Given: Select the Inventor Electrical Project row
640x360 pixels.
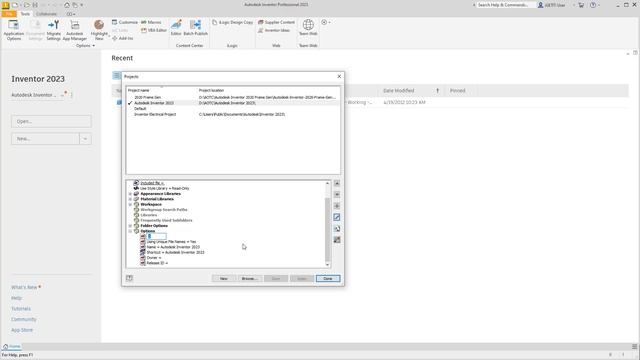Looking at the screenshot, I should [233, 114].
